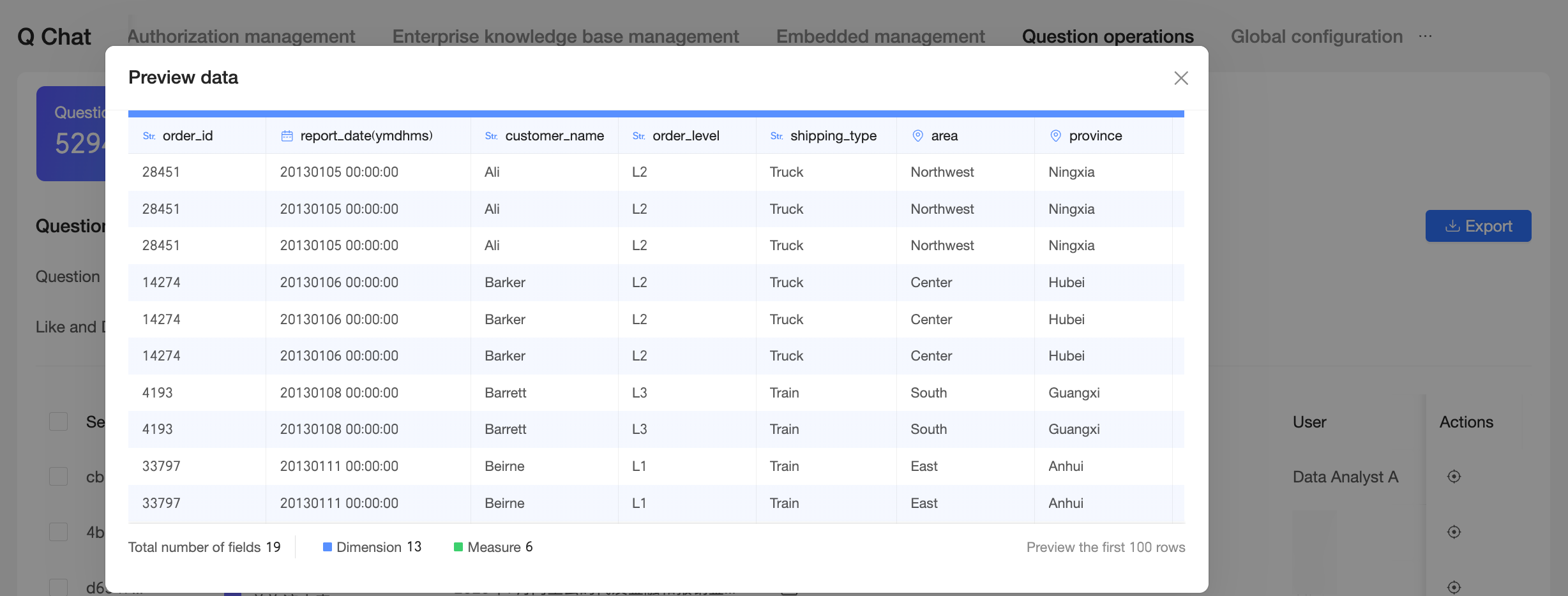Open the more options ellipsis in top navigation
The image size is (1568, 596).
(1425, 36)
